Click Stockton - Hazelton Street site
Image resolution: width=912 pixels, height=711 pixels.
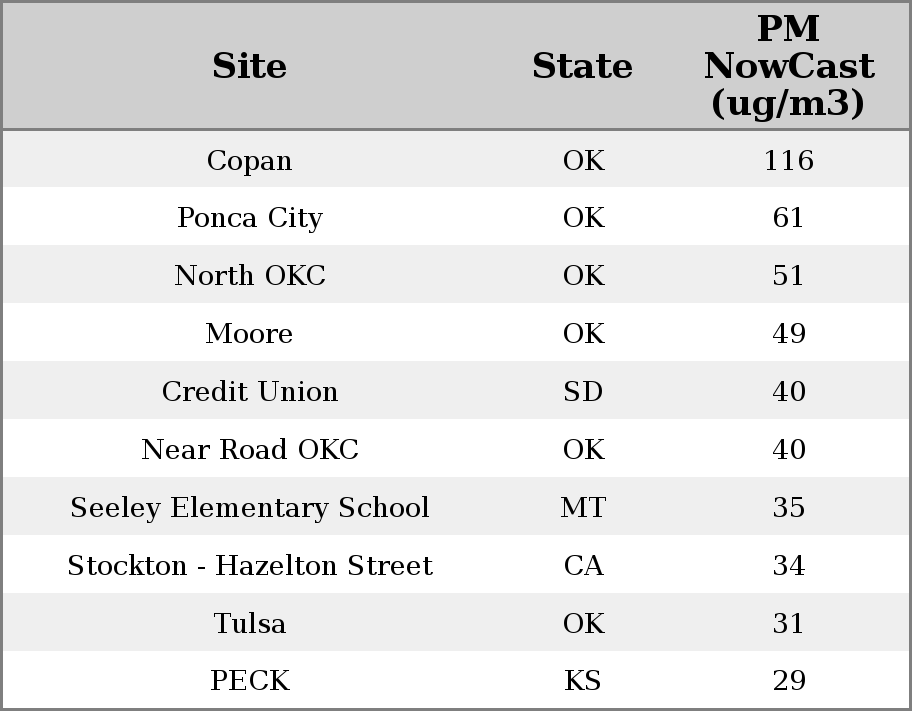click(x=249, y=566)
